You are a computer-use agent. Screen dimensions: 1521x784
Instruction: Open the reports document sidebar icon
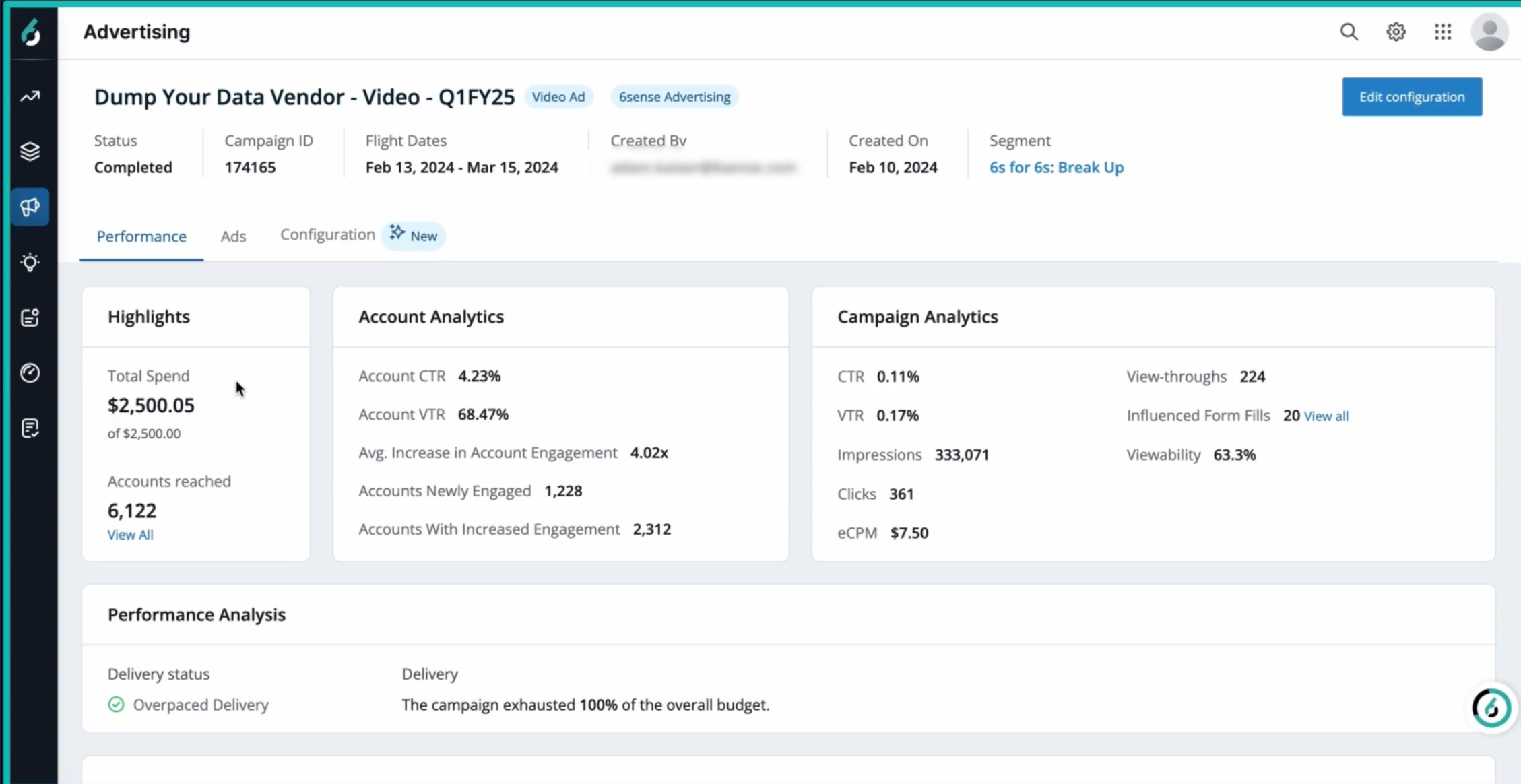coord(30,428)
